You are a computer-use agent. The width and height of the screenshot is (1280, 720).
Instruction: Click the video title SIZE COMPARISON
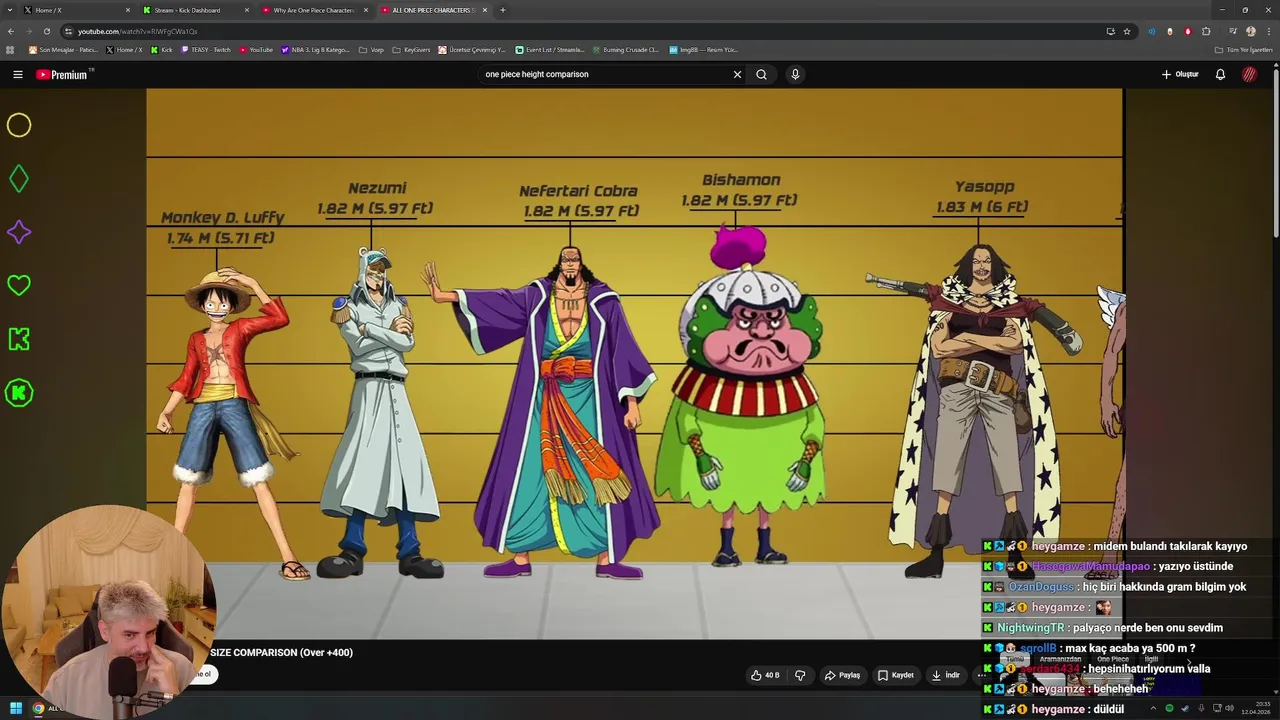[x=281, y=652]
